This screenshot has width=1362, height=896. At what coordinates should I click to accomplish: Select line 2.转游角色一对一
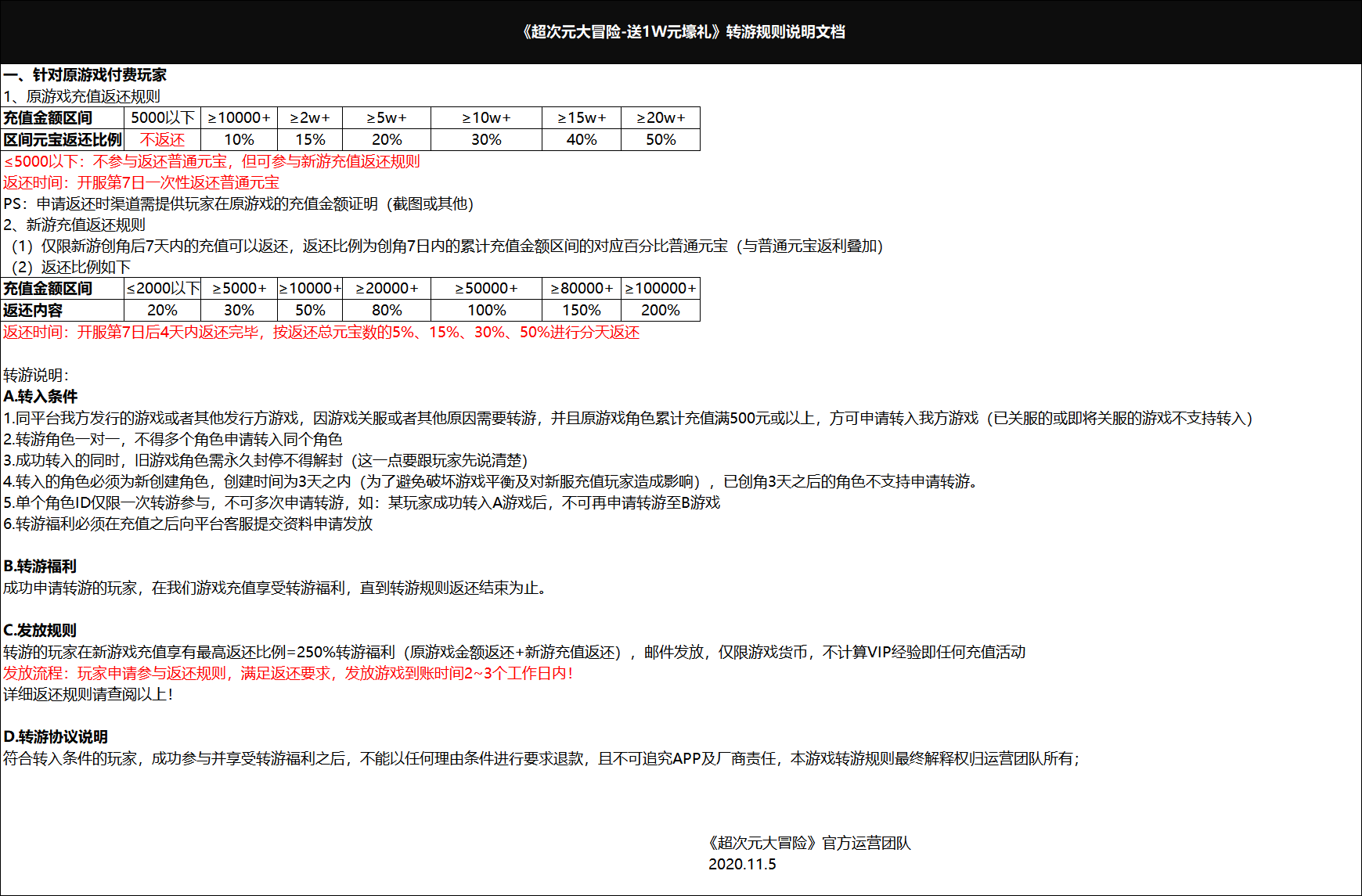172,439
